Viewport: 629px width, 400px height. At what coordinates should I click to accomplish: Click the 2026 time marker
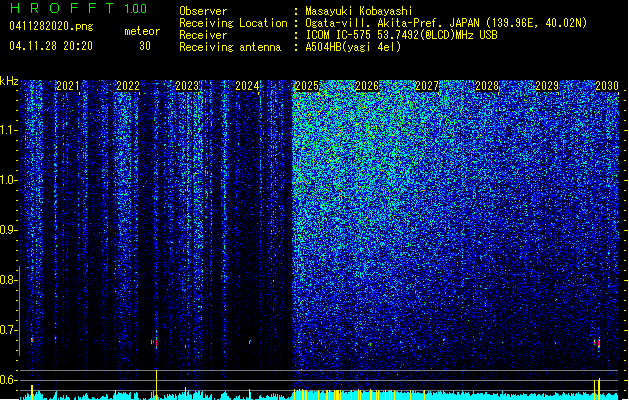[x=367, y=86]
